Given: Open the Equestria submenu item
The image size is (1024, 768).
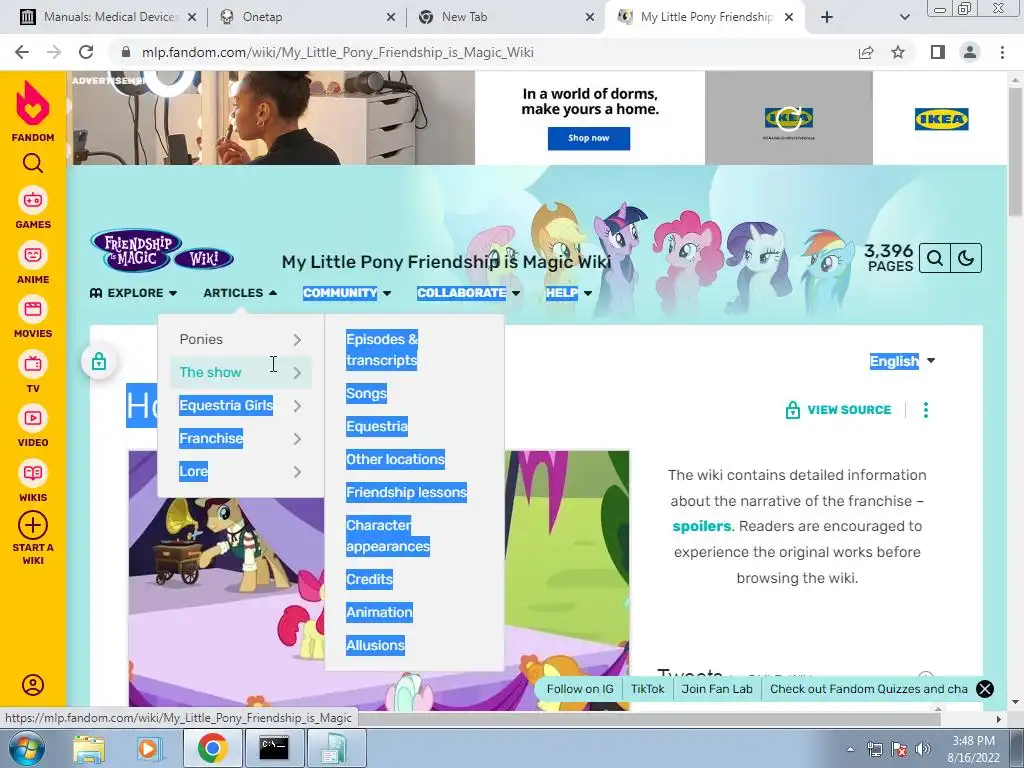Looking at the screenshot, I should tap(377, 426).
